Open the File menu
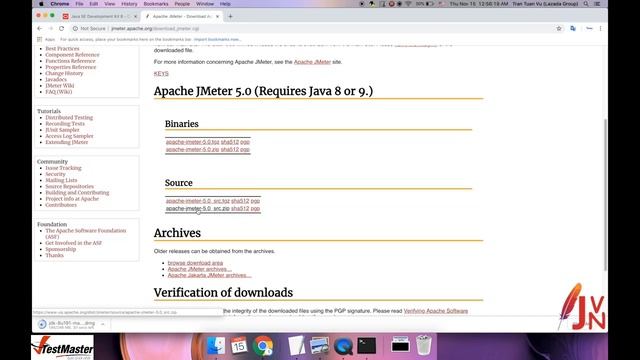 point(79,4)
